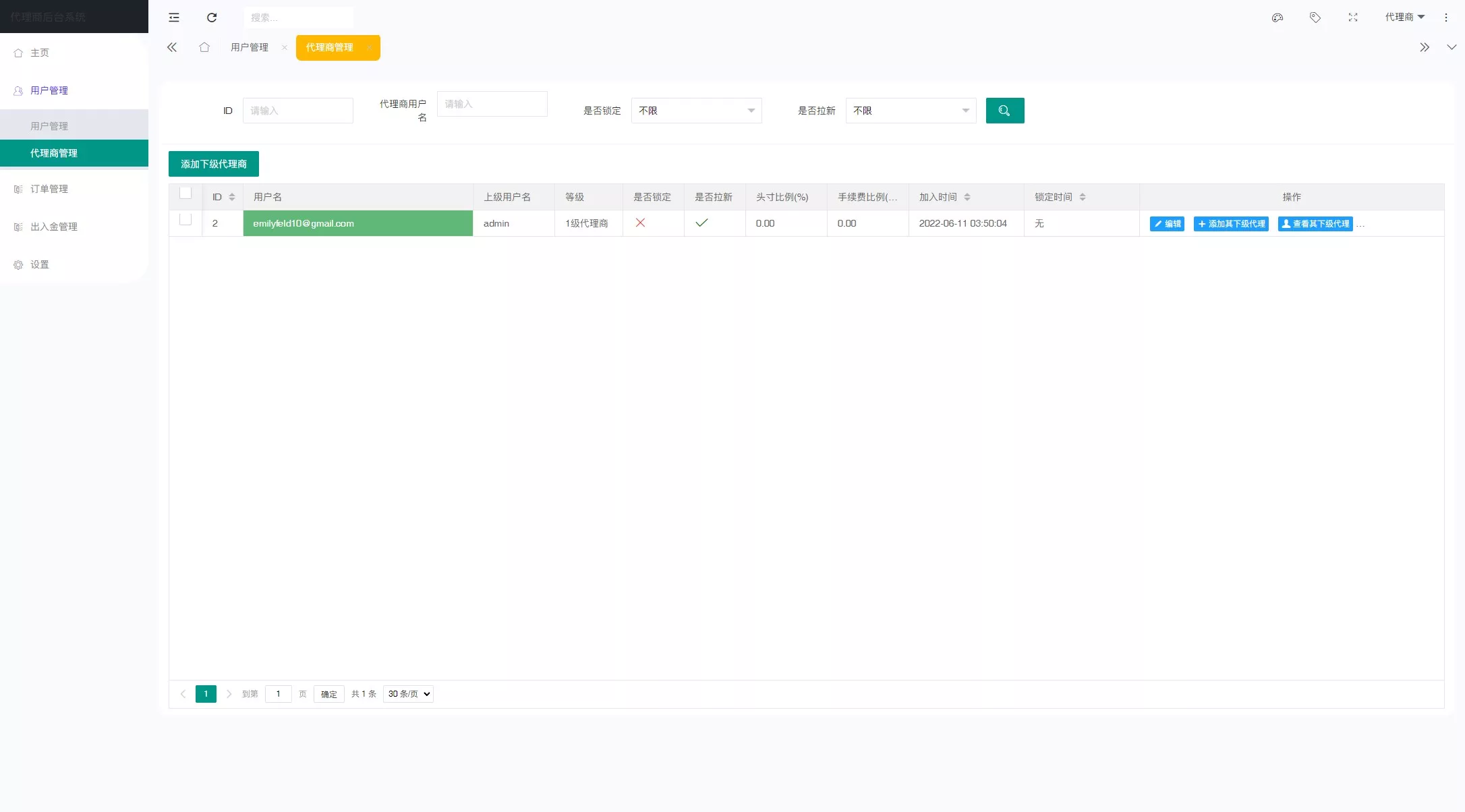Click the tag note icon
Viewport: 1465px width, 812px height.
coord(1315,18)
